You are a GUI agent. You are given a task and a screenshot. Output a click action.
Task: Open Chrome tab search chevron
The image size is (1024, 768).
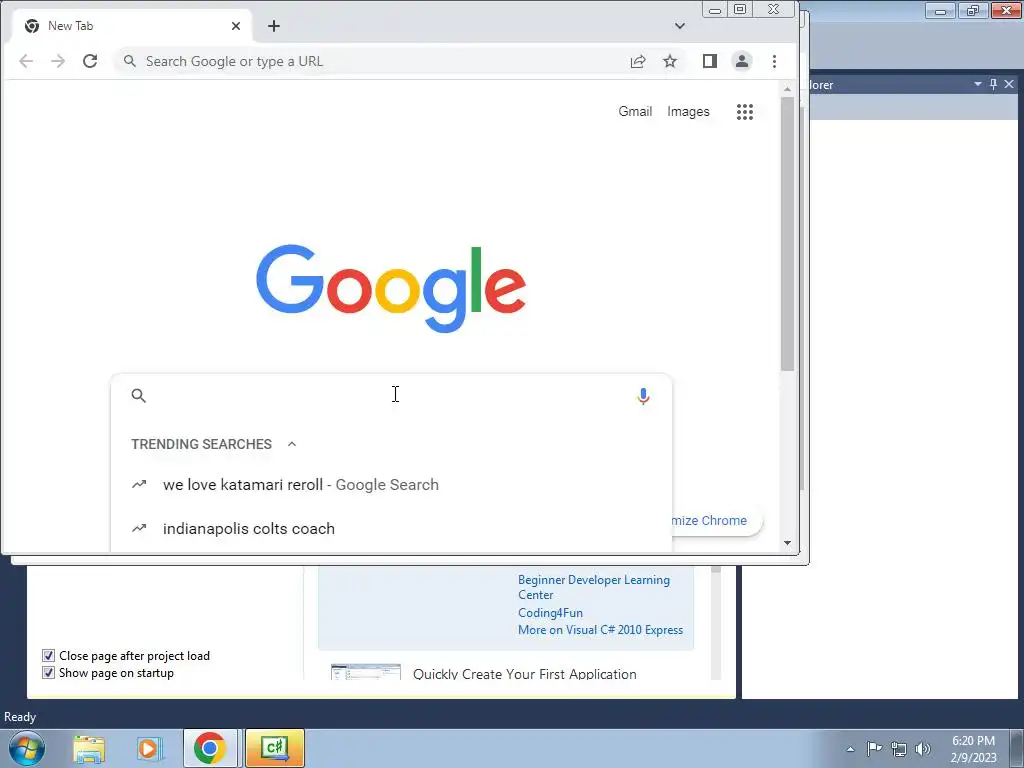pyautogui.click(x=680, y=26)
